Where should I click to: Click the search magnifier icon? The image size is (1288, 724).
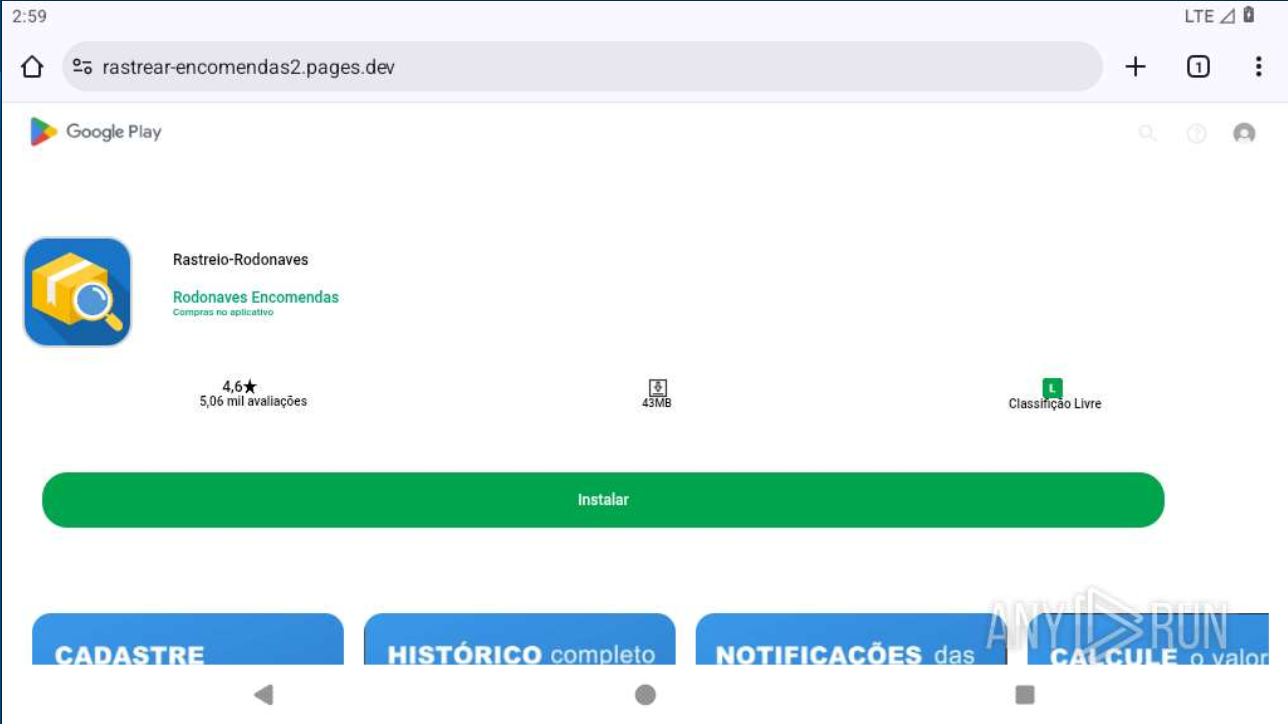1148,133
